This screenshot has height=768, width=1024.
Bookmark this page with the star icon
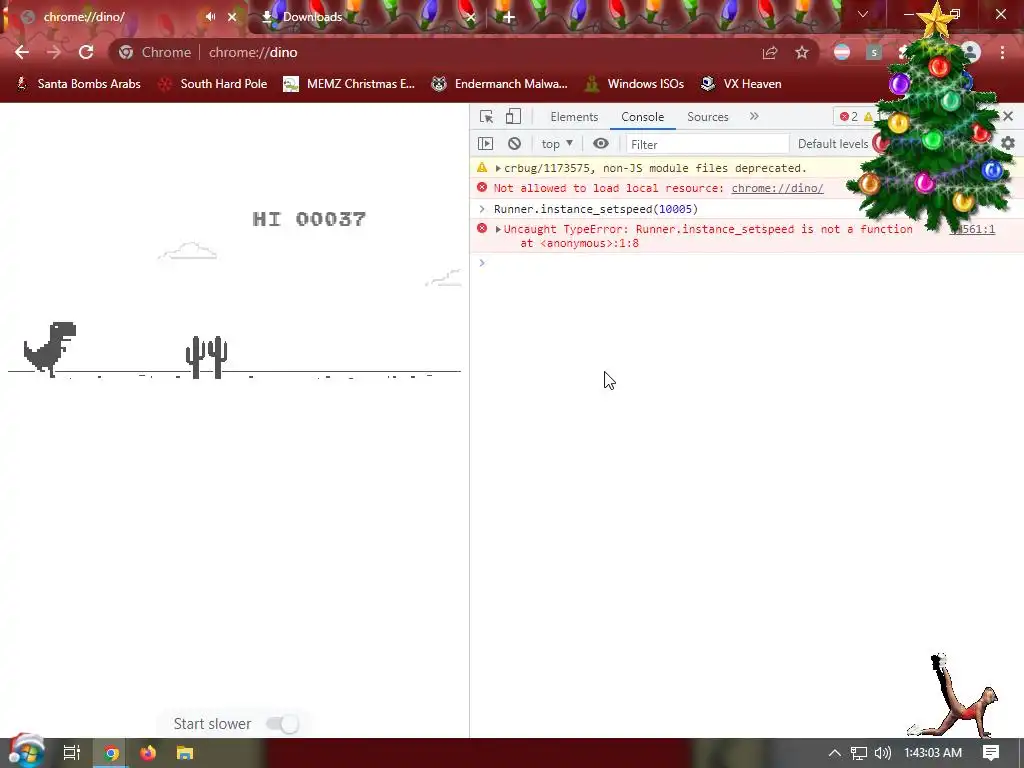[802, 53]
